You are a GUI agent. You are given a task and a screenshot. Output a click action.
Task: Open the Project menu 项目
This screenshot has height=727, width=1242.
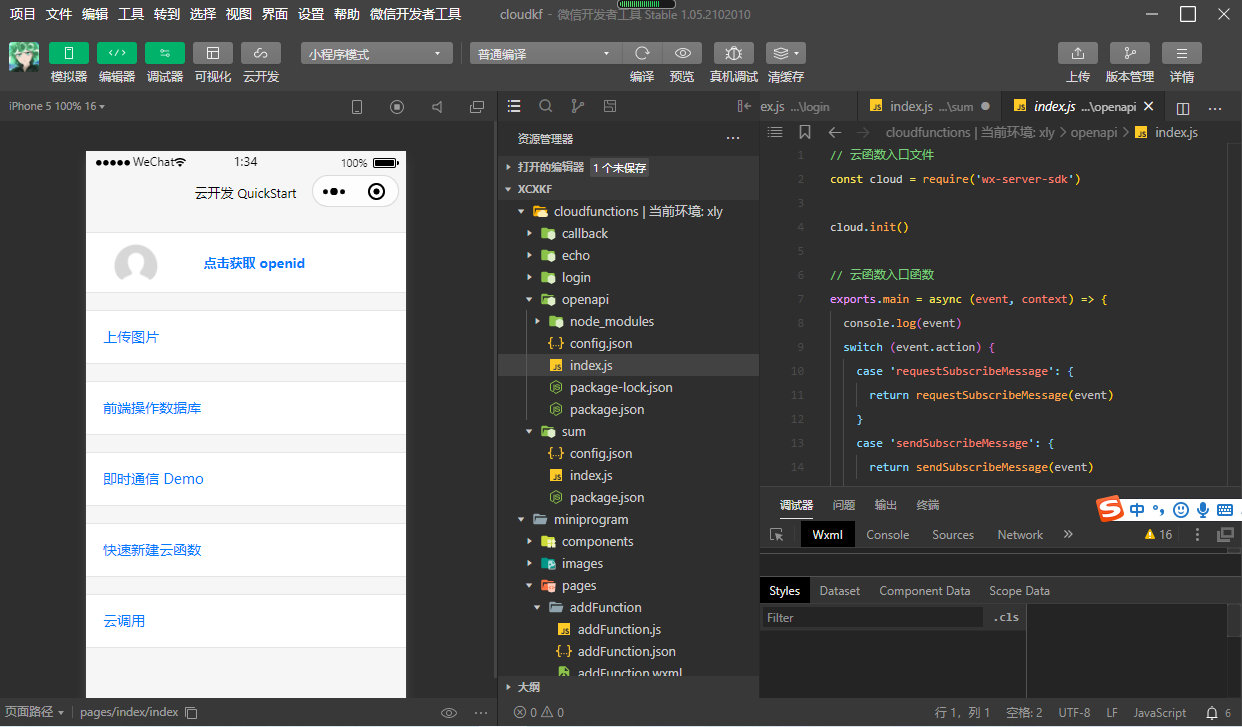[22, 14]
